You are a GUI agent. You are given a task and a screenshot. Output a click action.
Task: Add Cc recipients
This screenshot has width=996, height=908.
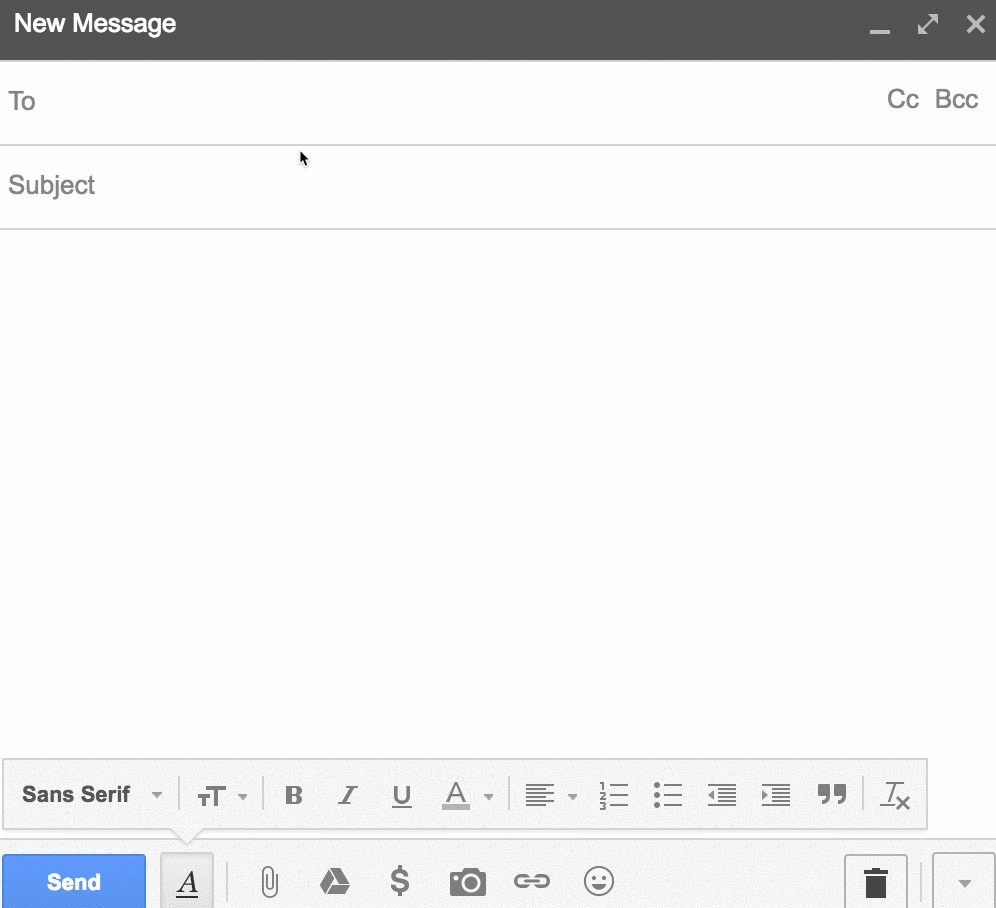click(902, 100)
